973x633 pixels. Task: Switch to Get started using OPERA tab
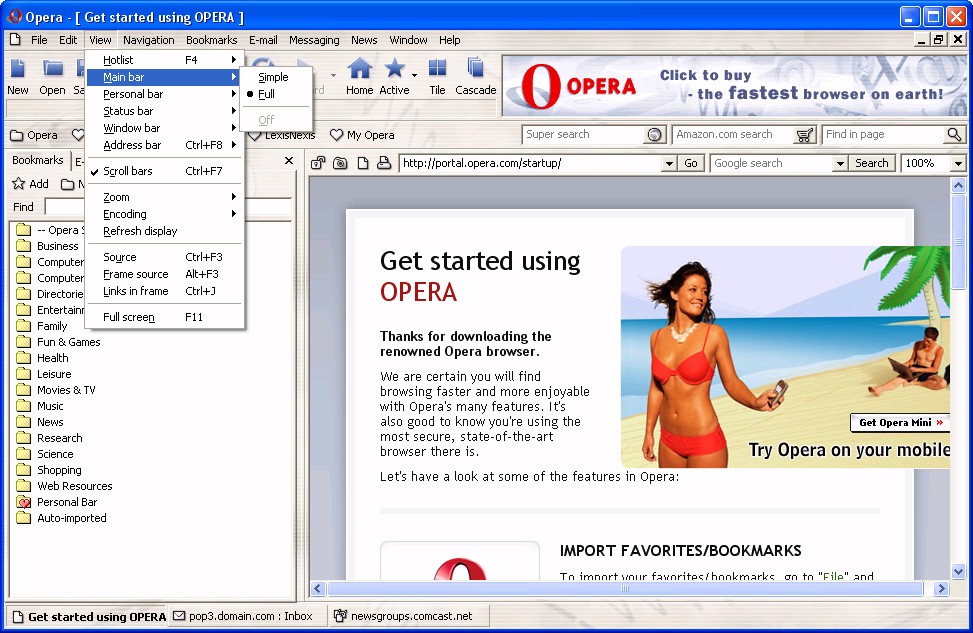pos(88,617)
